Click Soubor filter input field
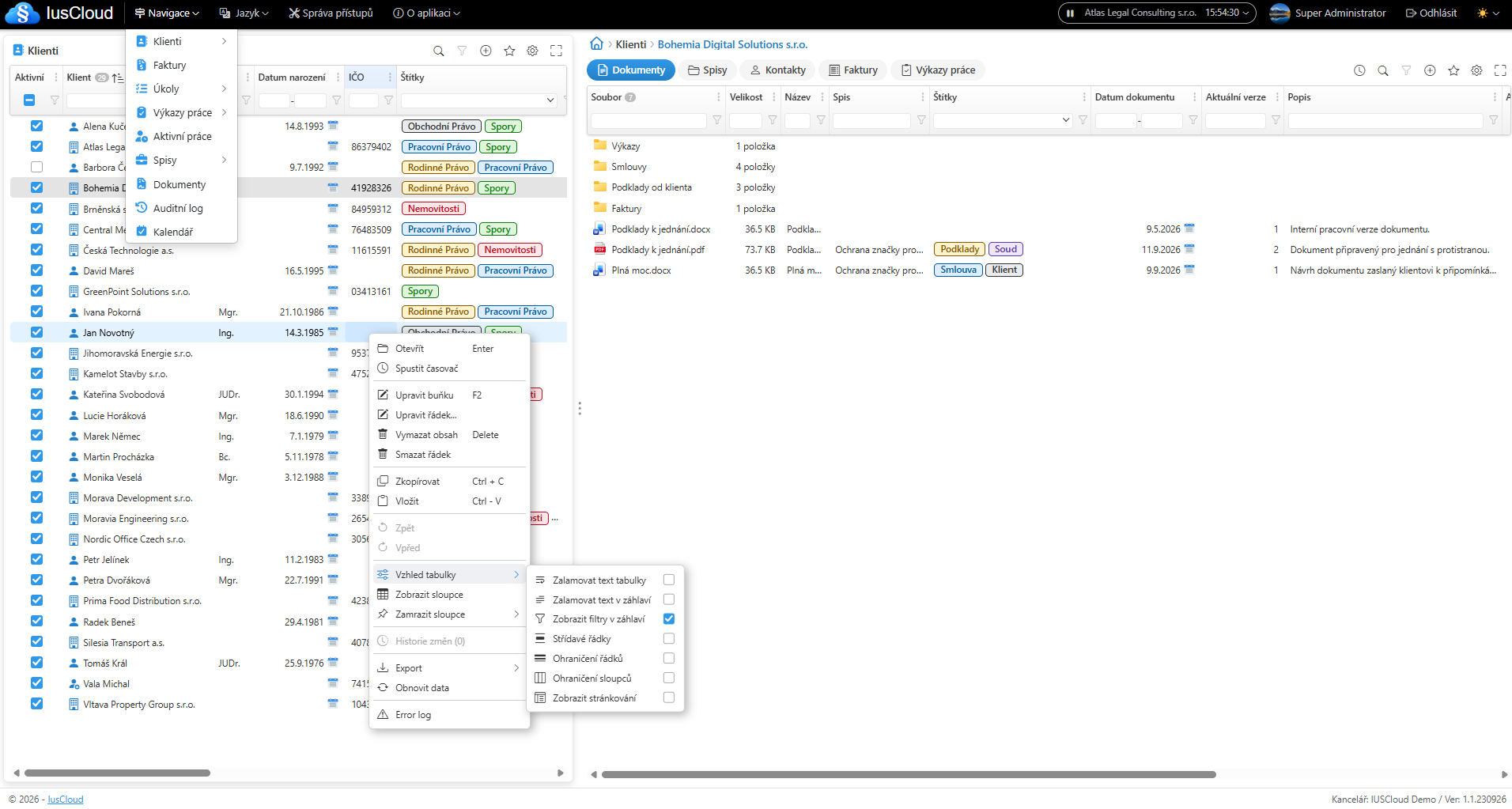 click(x=648, y=120)
